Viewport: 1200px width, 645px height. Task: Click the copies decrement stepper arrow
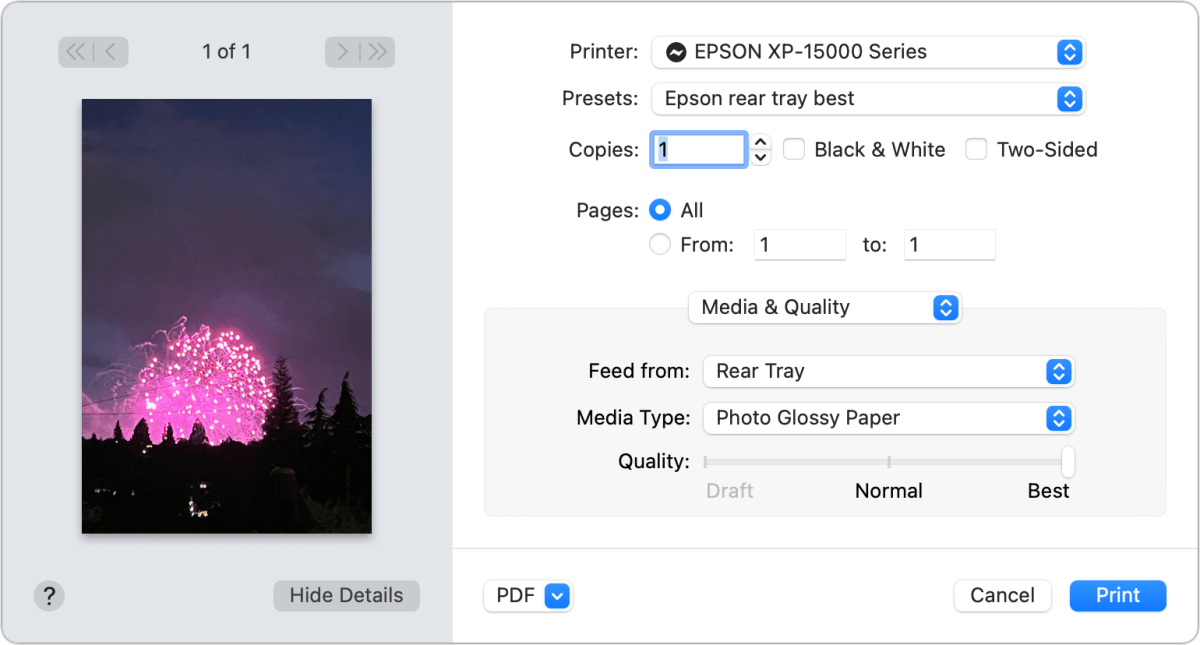760,155
